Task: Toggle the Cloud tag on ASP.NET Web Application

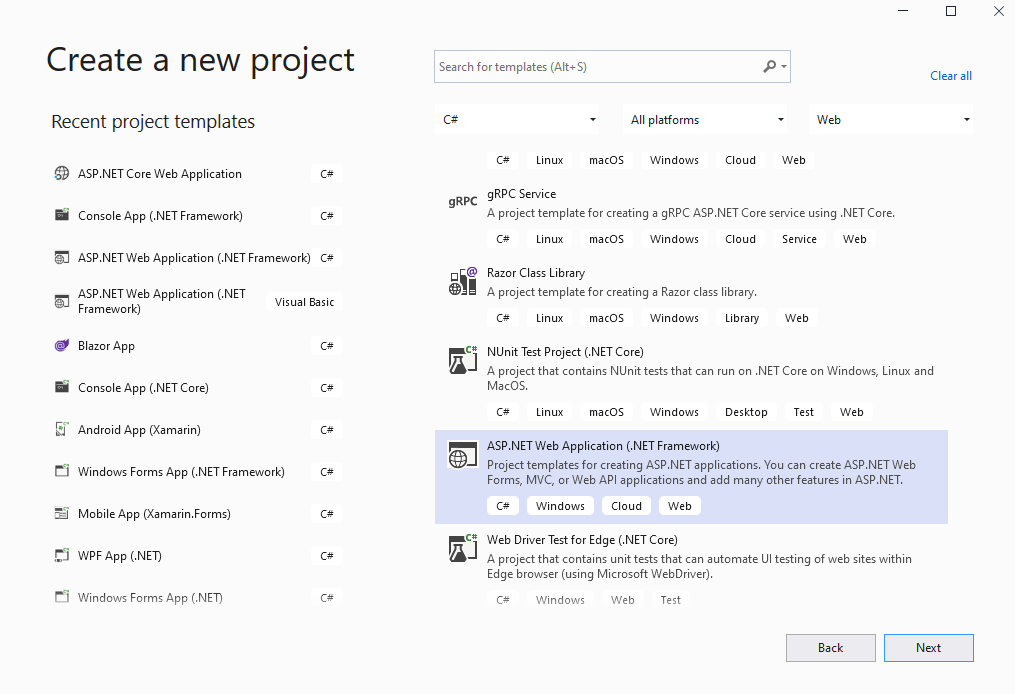Action: pos(626,505)
